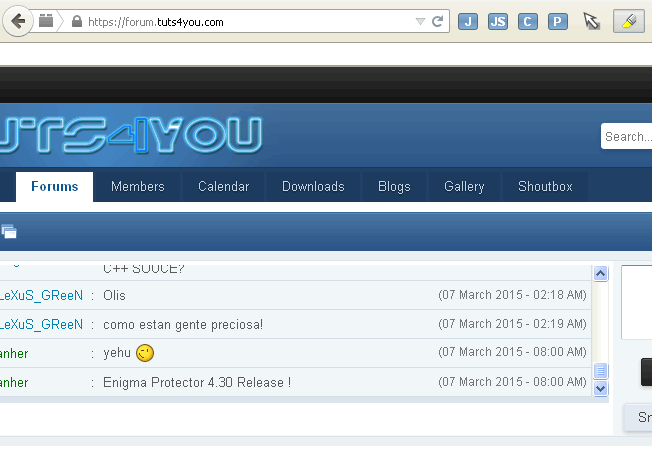Screen dimensions: 652x450
Task: Click the browser back arrow button
Action: 17,21
